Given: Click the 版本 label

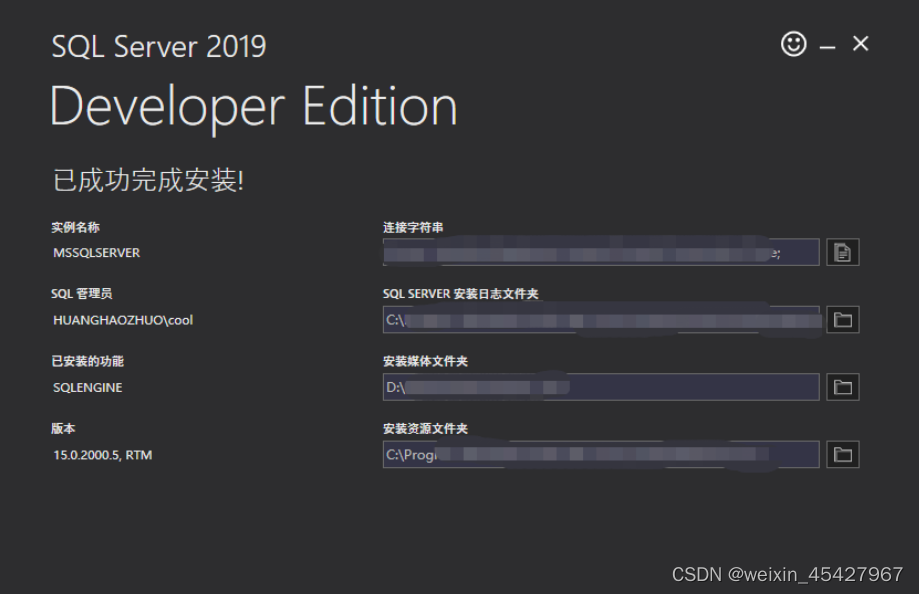Looking at the screenshot, I should (63, 429).
